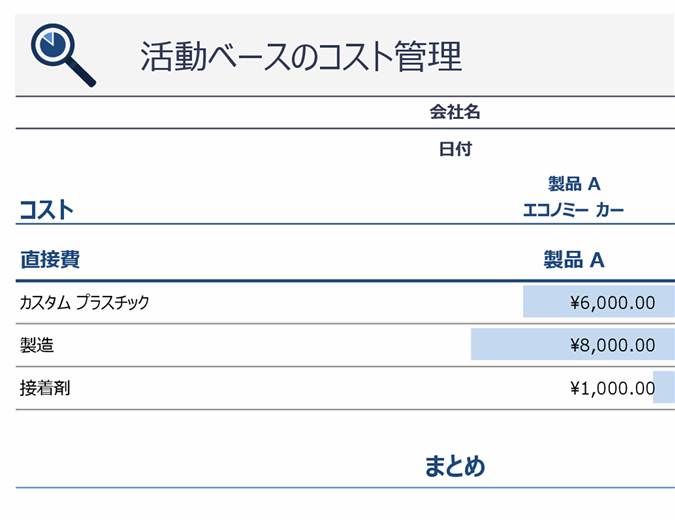Click the magnifying glass pie chart icon

pyautogui.click(x=63, y=55)
